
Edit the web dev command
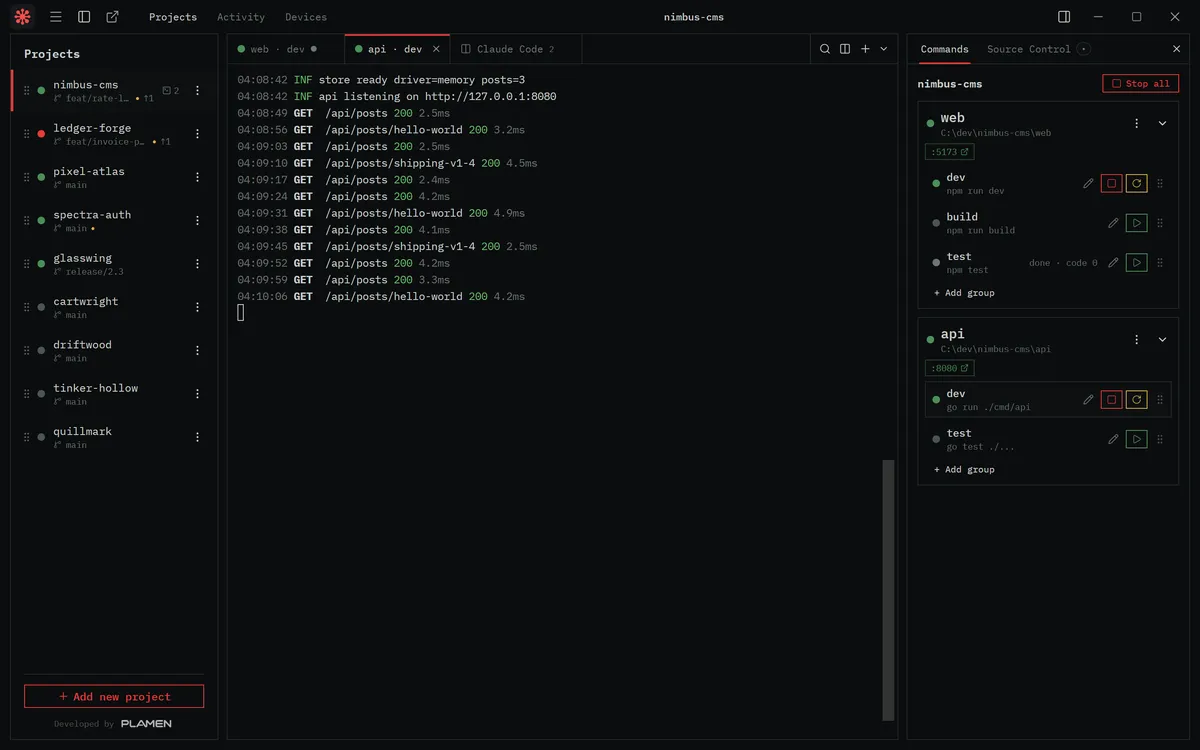tap(1088, 183)
